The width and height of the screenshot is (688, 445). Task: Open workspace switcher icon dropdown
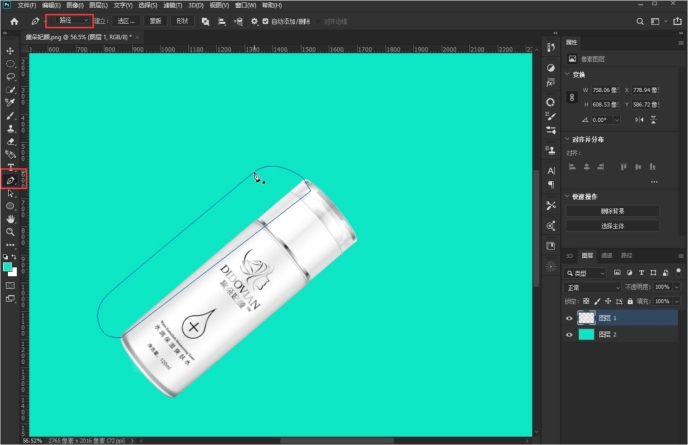659,21
